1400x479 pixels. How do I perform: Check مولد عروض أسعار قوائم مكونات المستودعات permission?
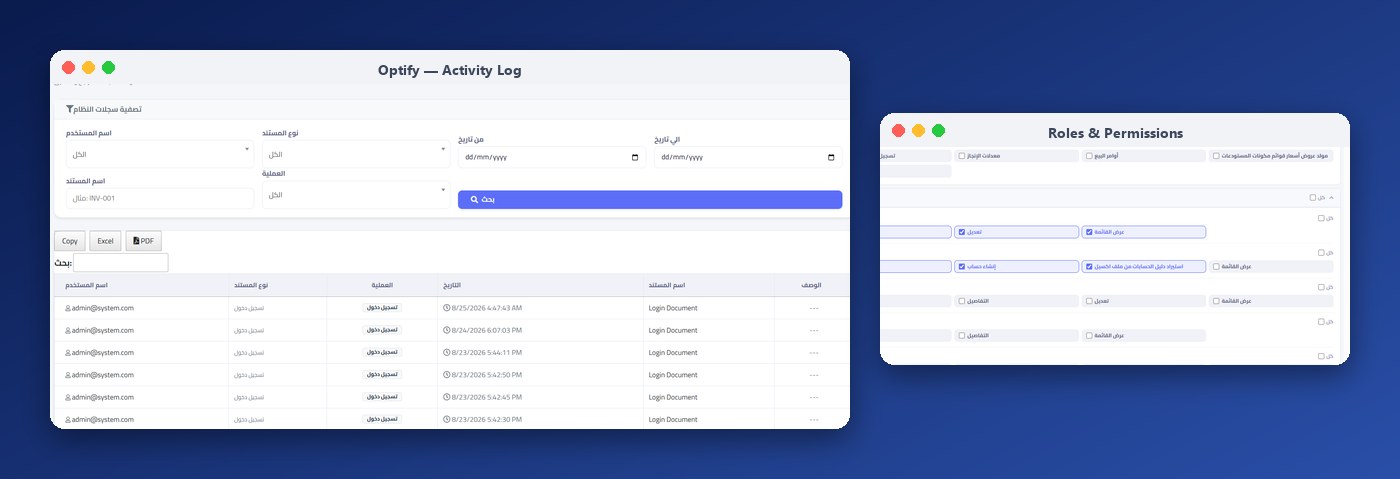coord(1216,156)
